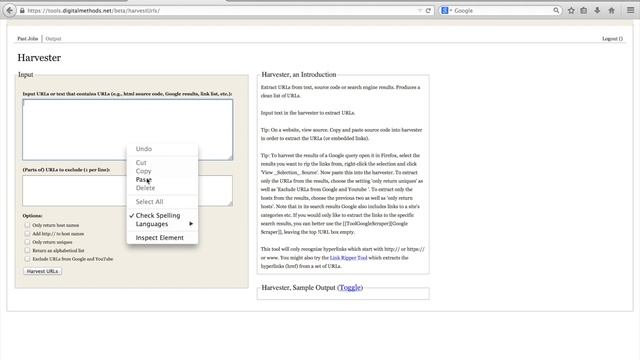Screen dimensions: 640x360
Task: Click the resize grip of input text area
Action: 230,158
